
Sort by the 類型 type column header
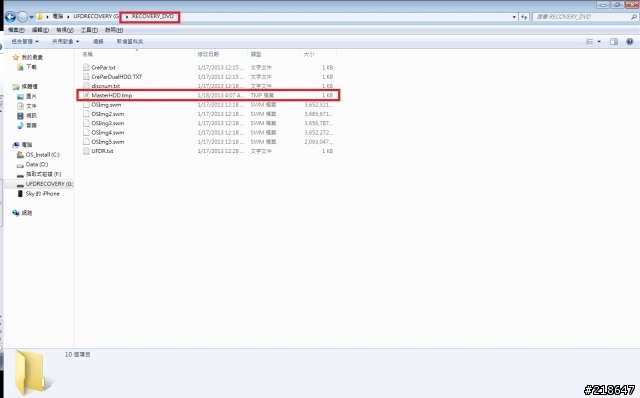256,54
